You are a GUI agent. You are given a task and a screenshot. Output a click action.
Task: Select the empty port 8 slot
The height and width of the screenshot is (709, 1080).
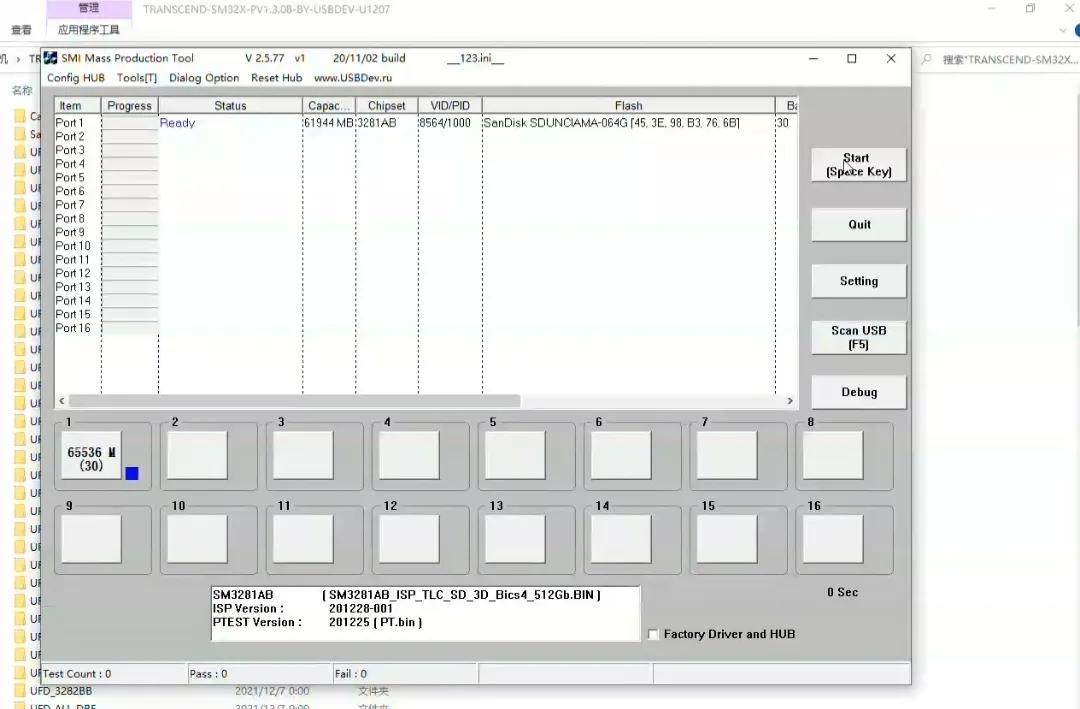tap(833, 456)
